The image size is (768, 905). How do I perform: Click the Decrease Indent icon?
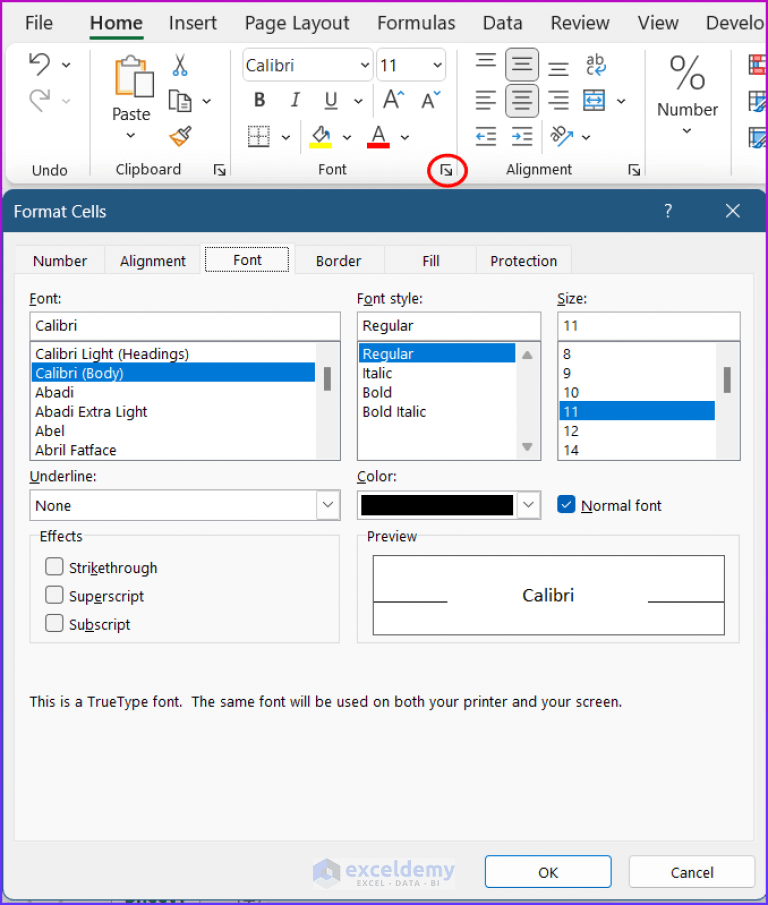tap(486, 137)
